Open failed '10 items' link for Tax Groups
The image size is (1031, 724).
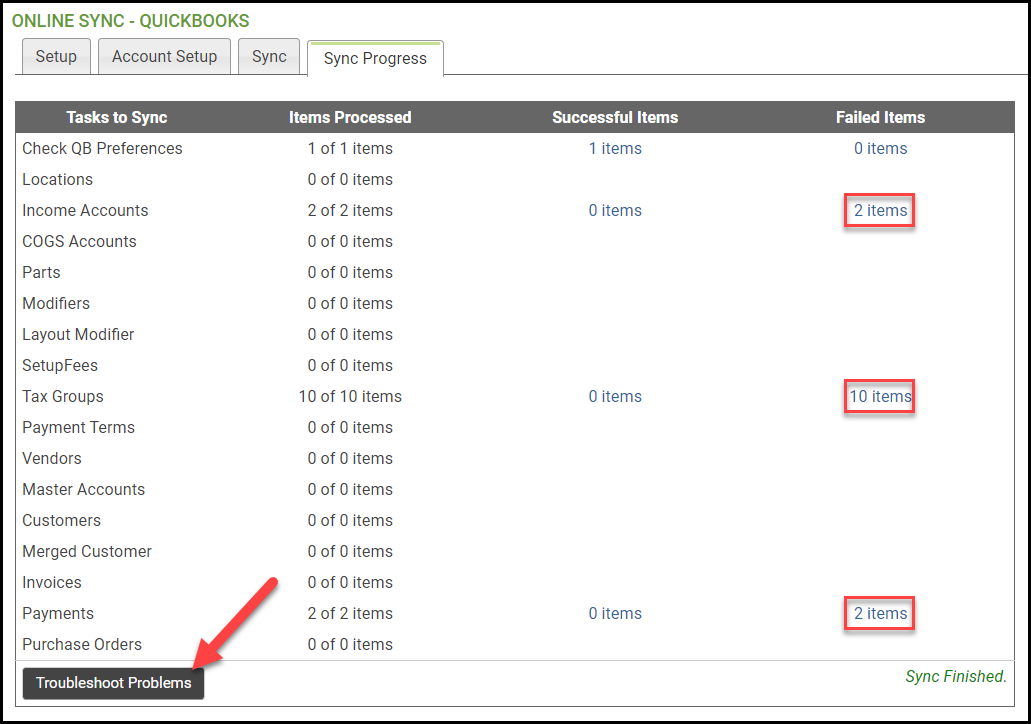[880, 397]
